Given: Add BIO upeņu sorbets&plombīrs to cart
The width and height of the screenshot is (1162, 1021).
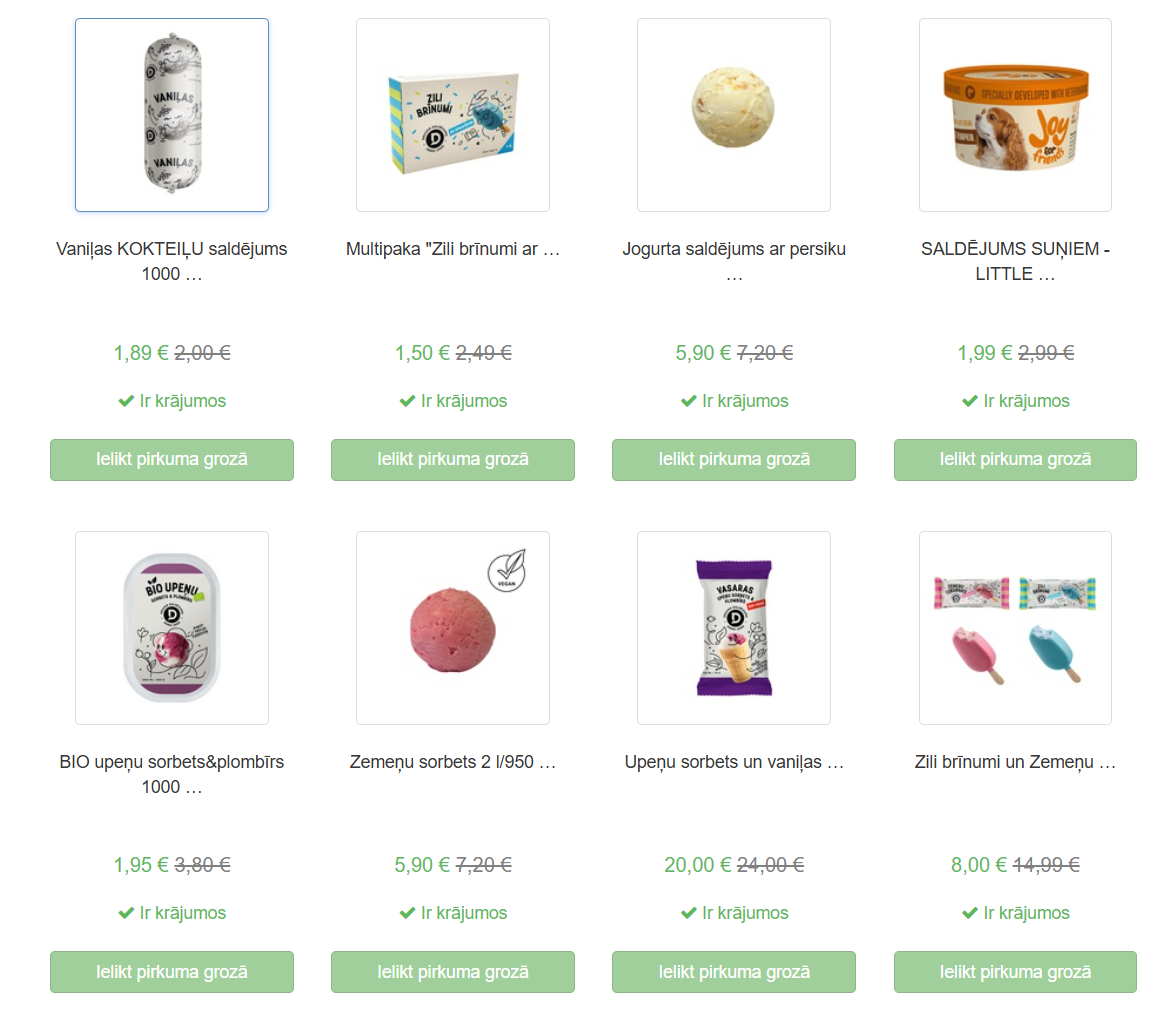Looking at the screenshot, I should 172,972.
